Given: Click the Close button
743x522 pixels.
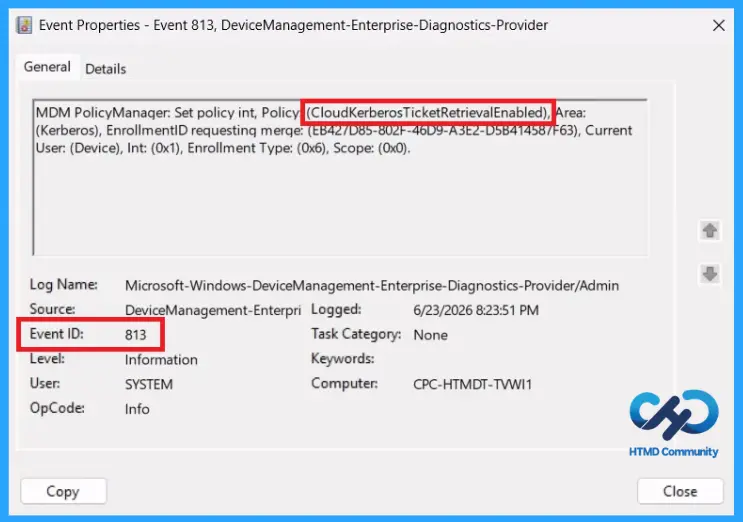Looking at the screenshot, I should (680, 491).
